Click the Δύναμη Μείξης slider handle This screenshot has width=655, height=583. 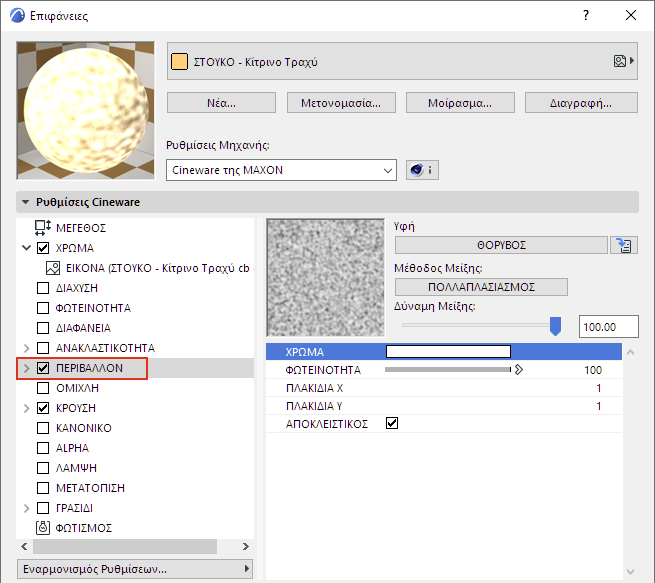555,326
